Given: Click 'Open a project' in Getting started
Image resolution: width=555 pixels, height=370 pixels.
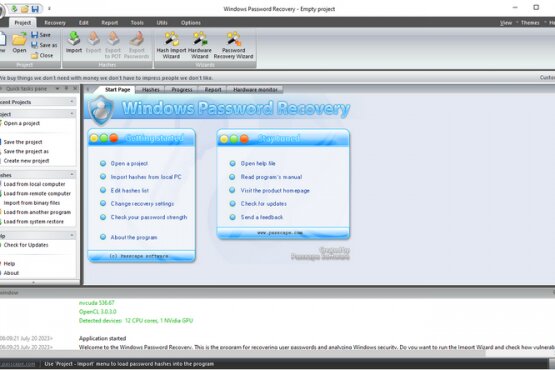Looking at the screenshot, I should 129,164.
